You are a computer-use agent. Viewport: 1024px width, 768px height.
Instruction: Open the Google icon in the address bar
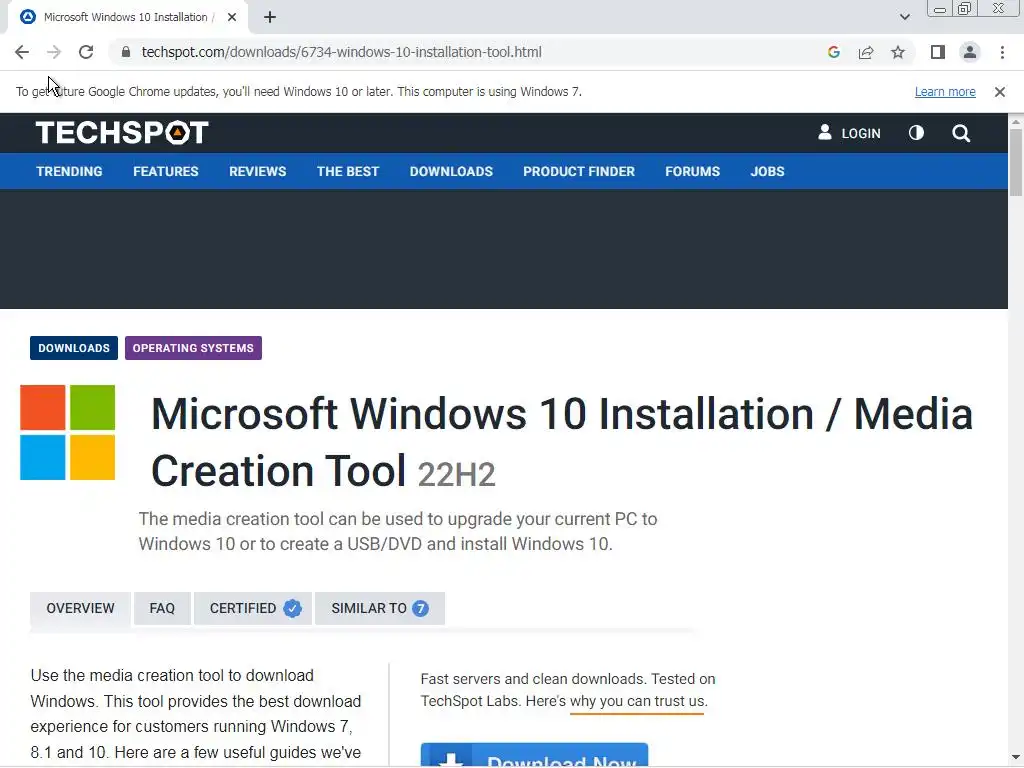[833, 52]
